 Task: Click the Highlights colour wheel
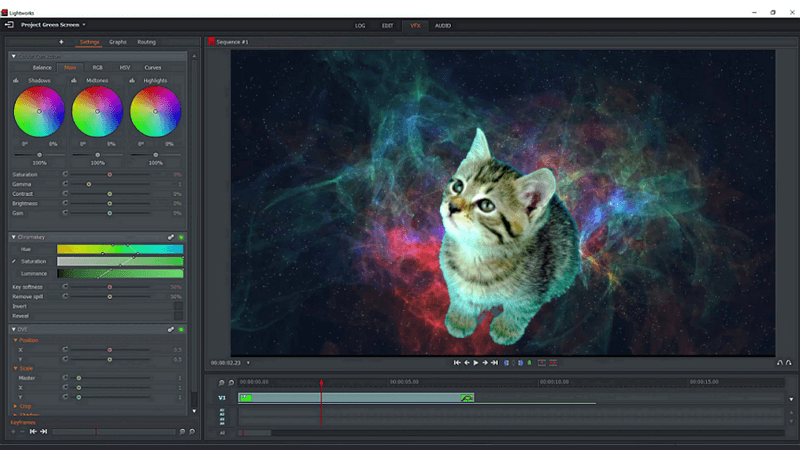click(156, 111)
